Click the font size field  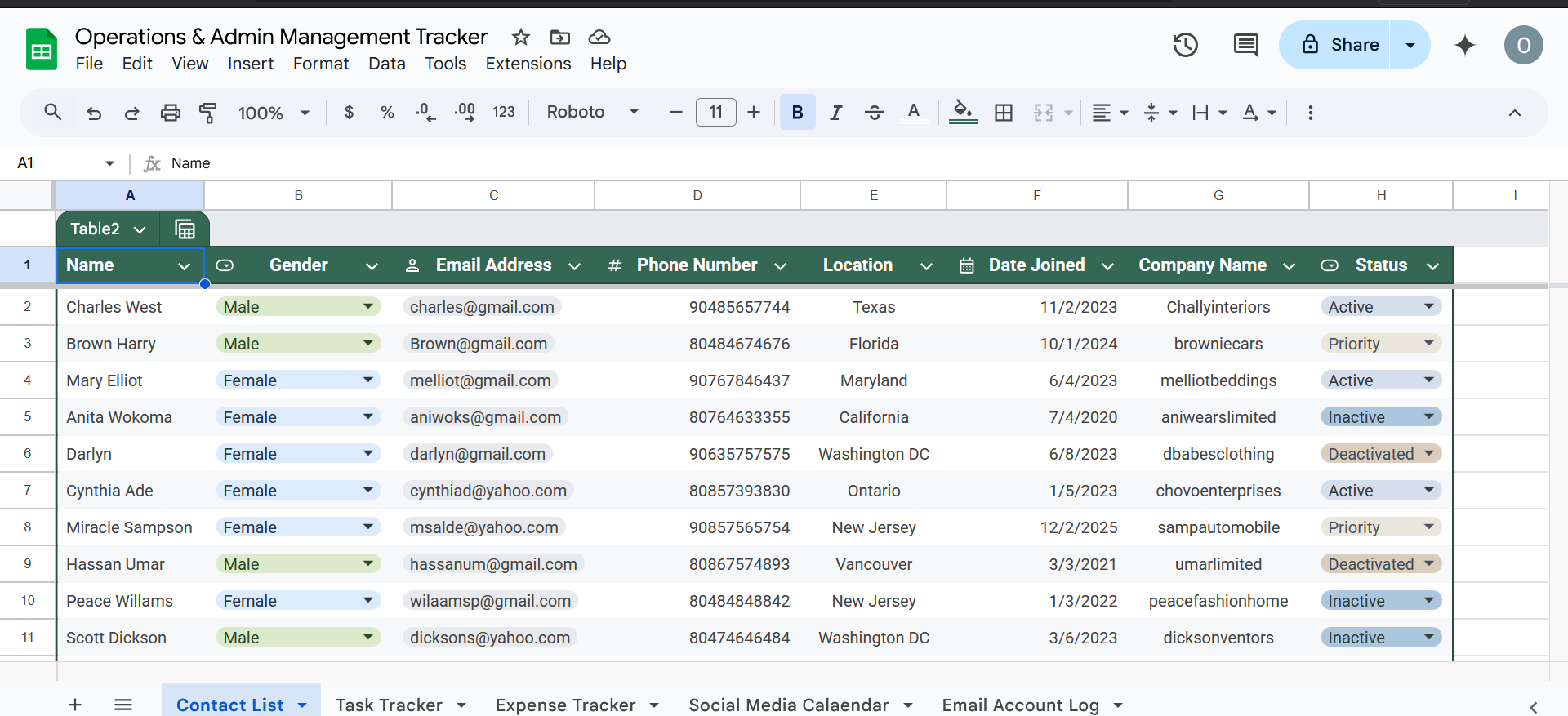pos(716,113)
